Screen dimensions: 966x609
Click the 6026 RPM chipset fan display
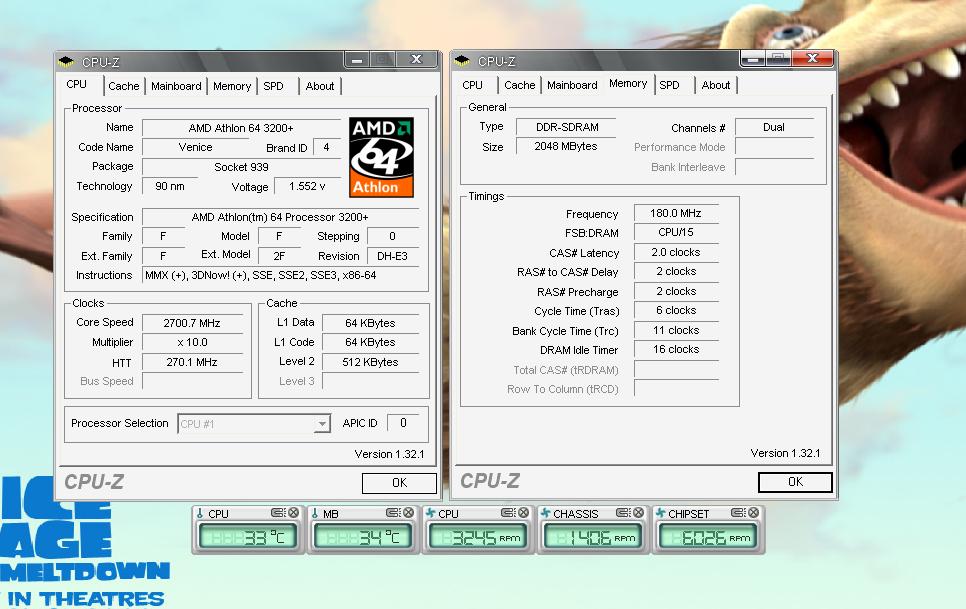pos(707,538)
